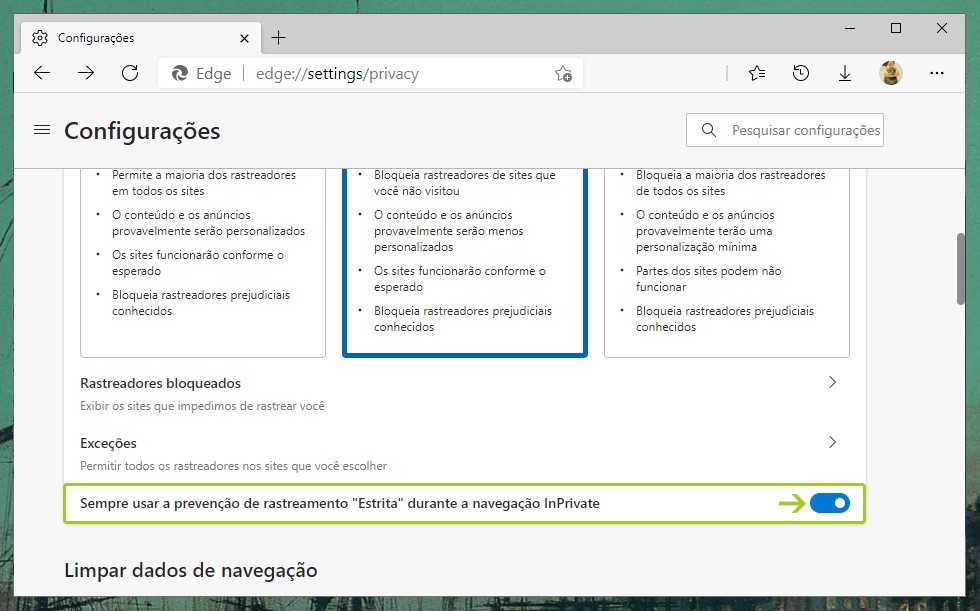
Task: Open the Rastreadores bloqueados row
Action: pos(464,394)
